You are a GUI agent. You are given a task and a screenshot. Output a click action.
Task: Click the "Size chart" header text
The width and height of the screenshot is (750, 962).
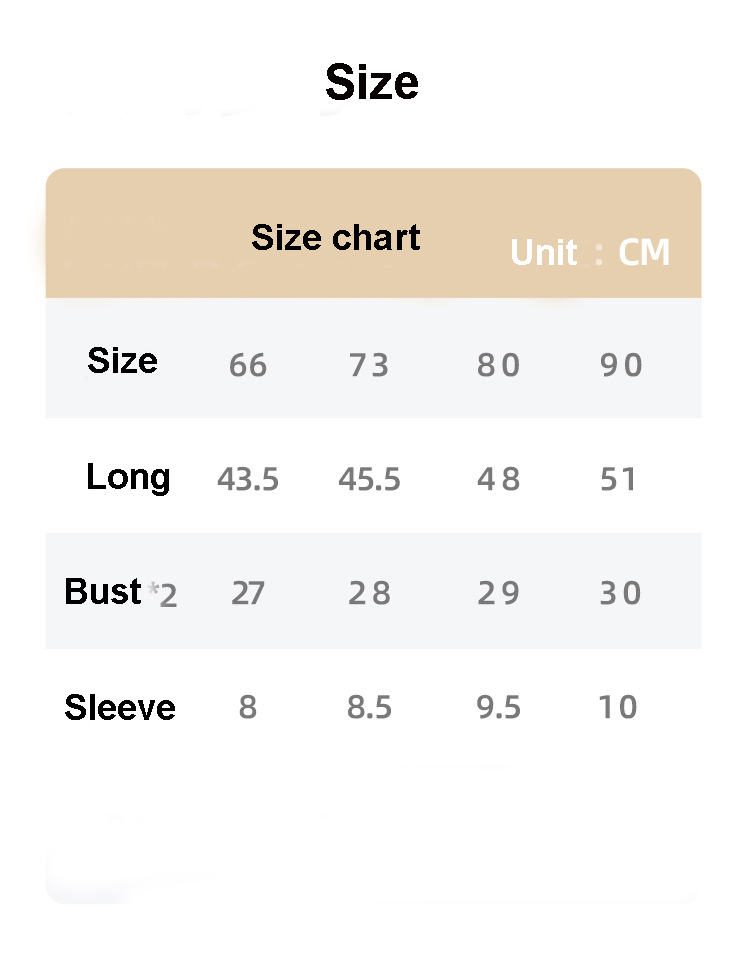pyautogui.click(x=335, y=238)
